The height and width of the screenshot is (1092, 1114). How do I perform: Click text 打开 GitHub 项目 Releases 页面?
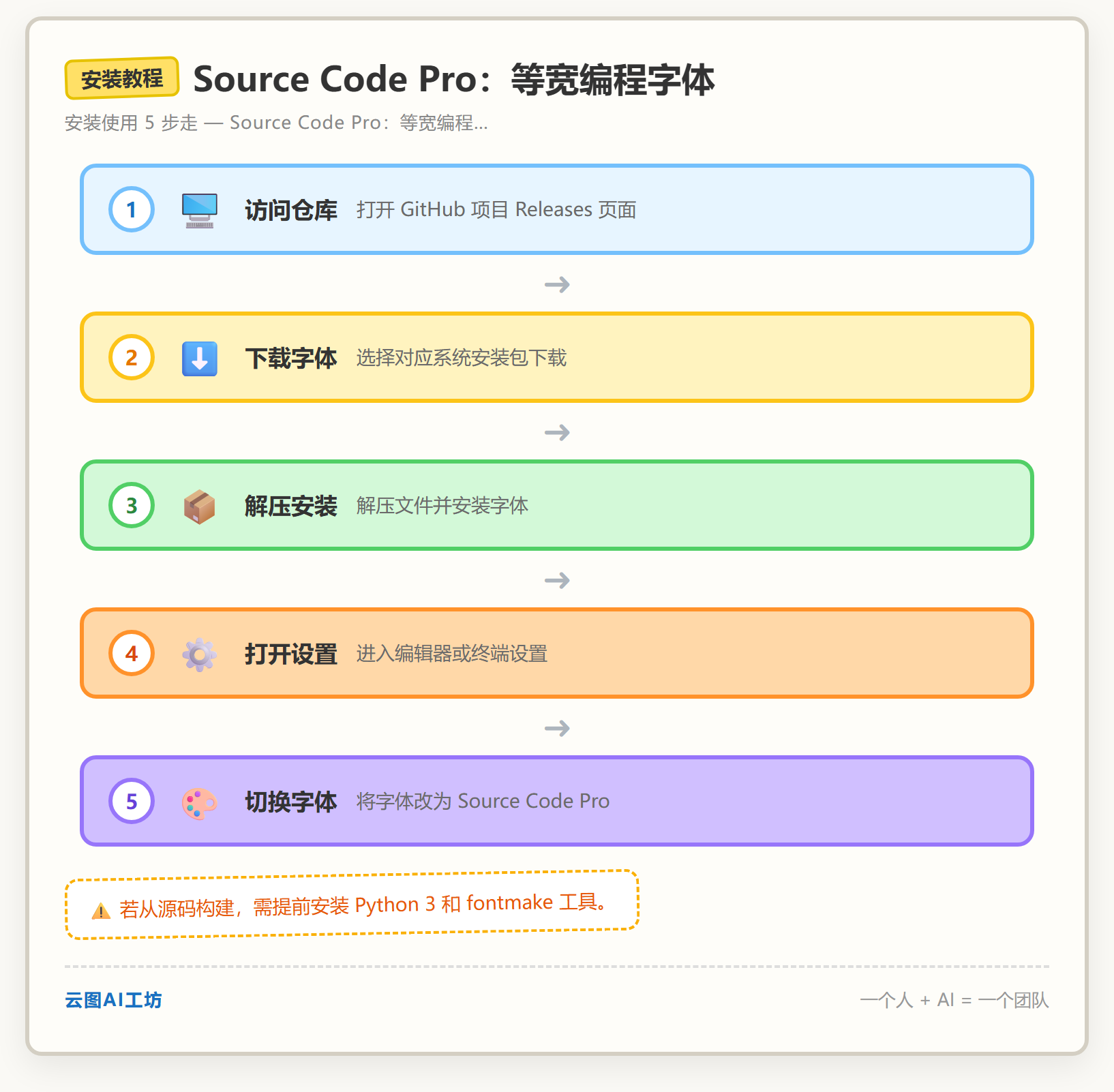pyautogui.click(x=496, y=209)
